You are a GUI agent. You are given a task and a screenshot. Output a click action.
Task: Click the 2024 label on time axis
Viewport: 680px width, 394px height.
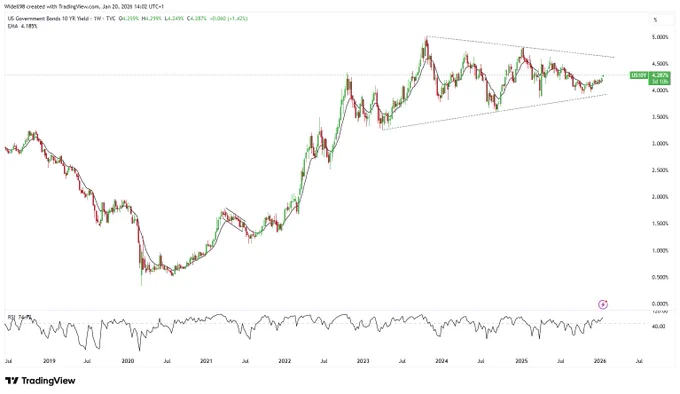pyautogui.click(x=441, y=361)
